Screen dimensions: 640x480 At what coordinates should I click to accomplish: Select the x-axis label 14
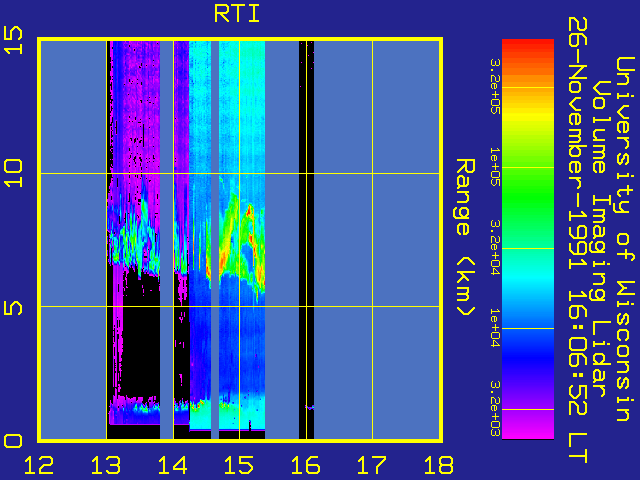click(173, 465)
